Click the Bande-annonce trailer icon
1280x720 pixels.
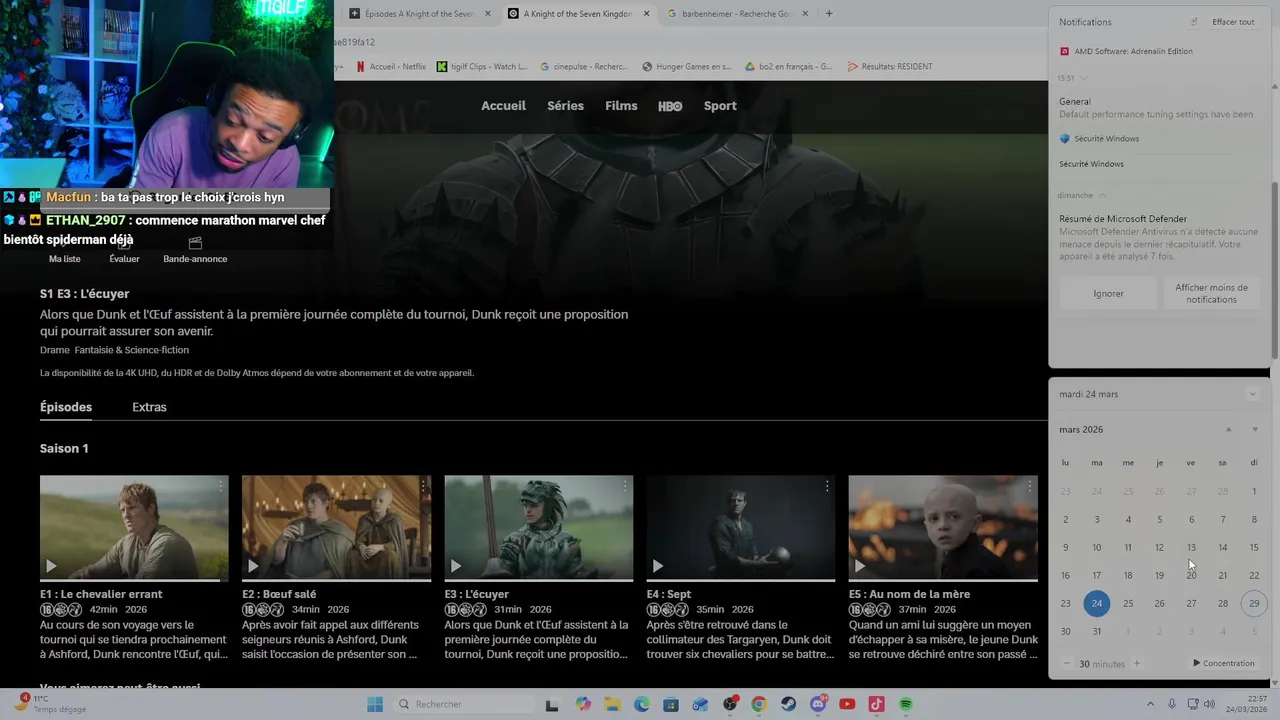coord(195,243)
